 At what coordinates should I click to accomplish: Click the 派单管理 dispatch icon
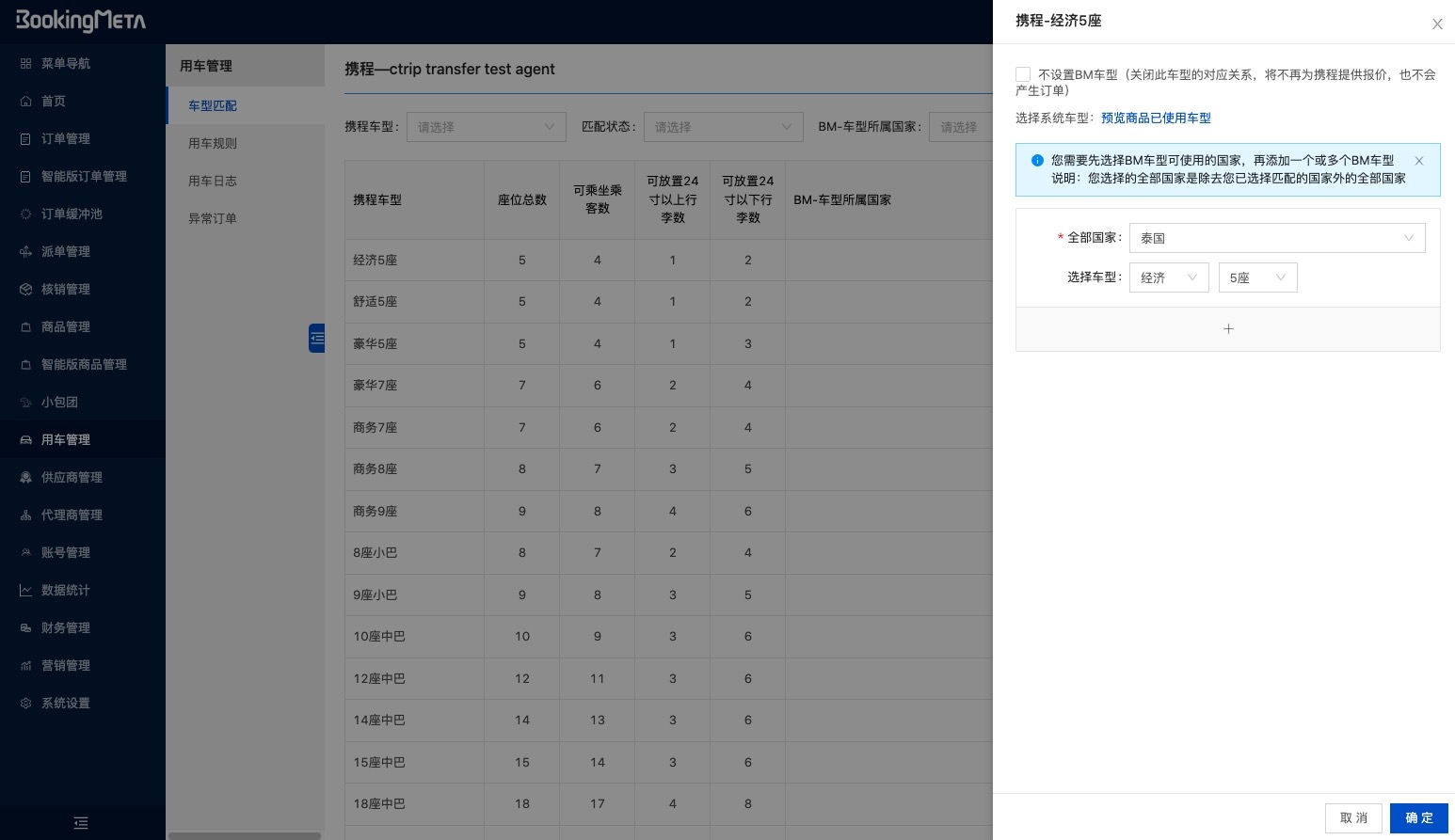25,252
